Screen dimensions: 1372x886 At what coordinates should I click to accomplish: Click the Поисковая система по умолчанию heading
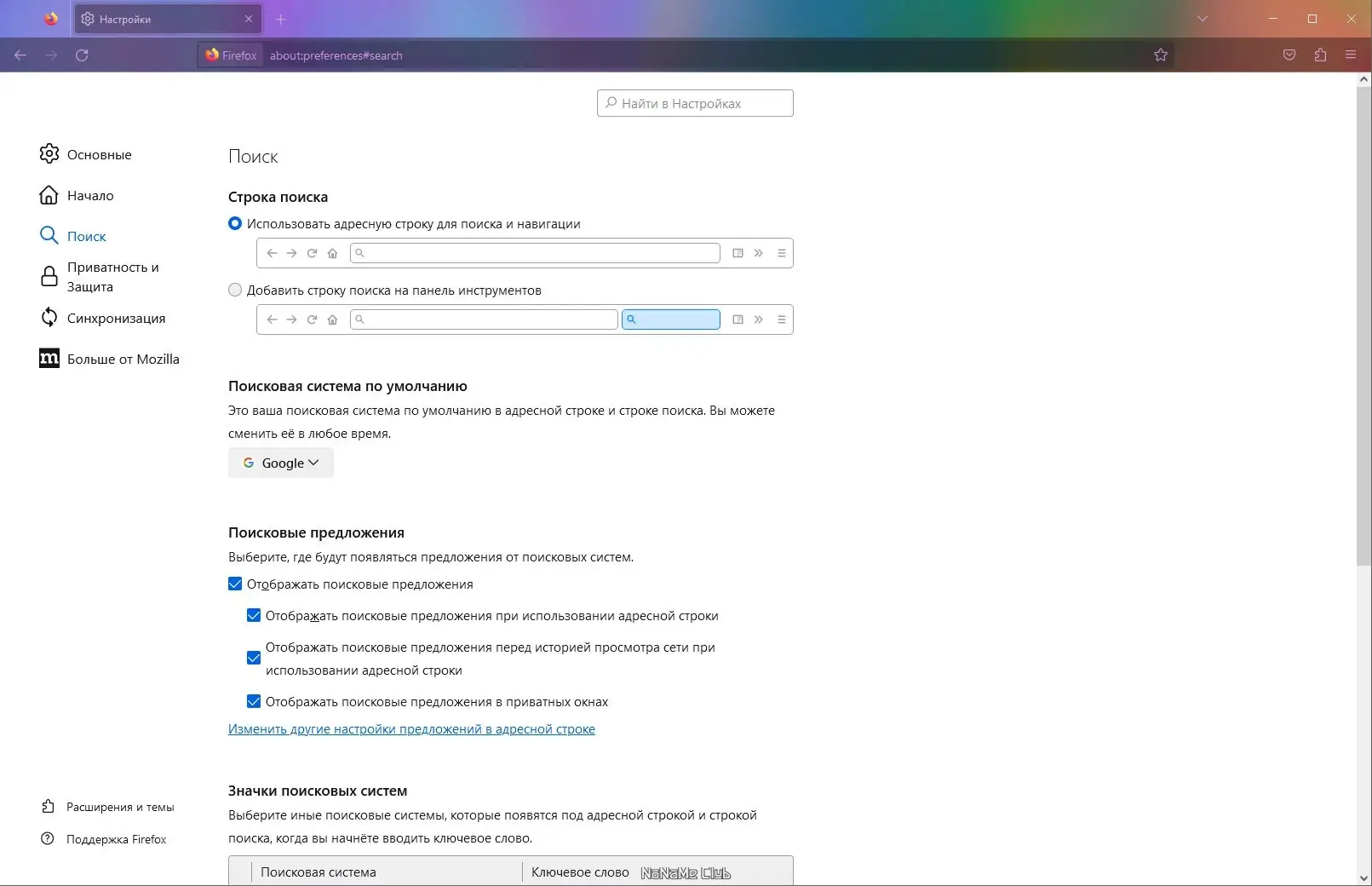[x=347, y=386]
